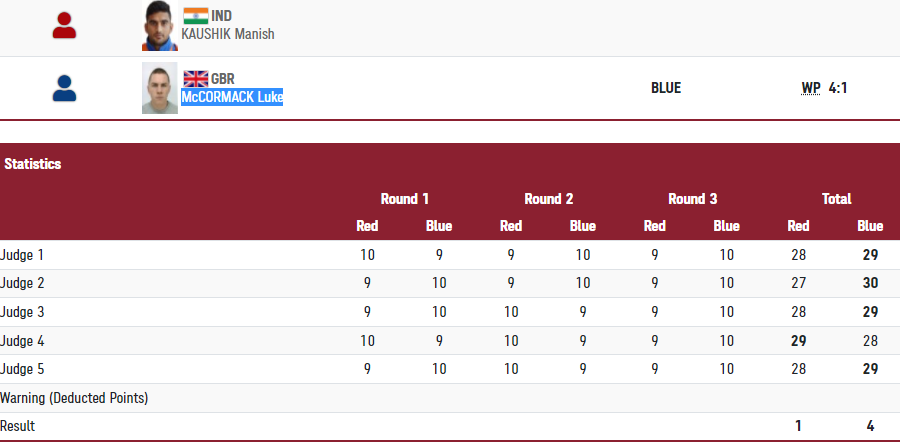Click the Result row blue value 4

(870, 426)
